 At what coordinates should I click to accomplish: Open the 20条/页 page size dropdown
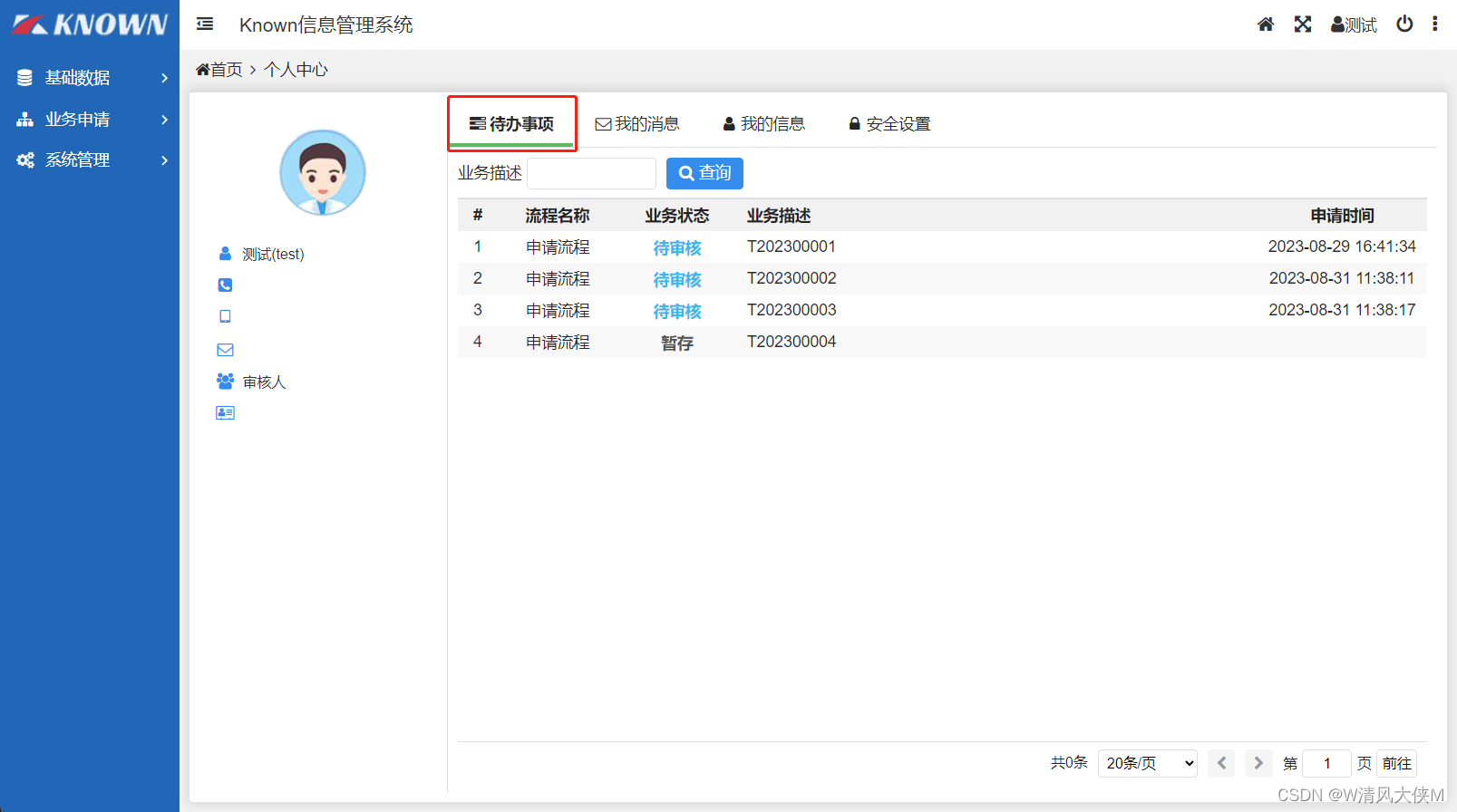click(1148, 764)
